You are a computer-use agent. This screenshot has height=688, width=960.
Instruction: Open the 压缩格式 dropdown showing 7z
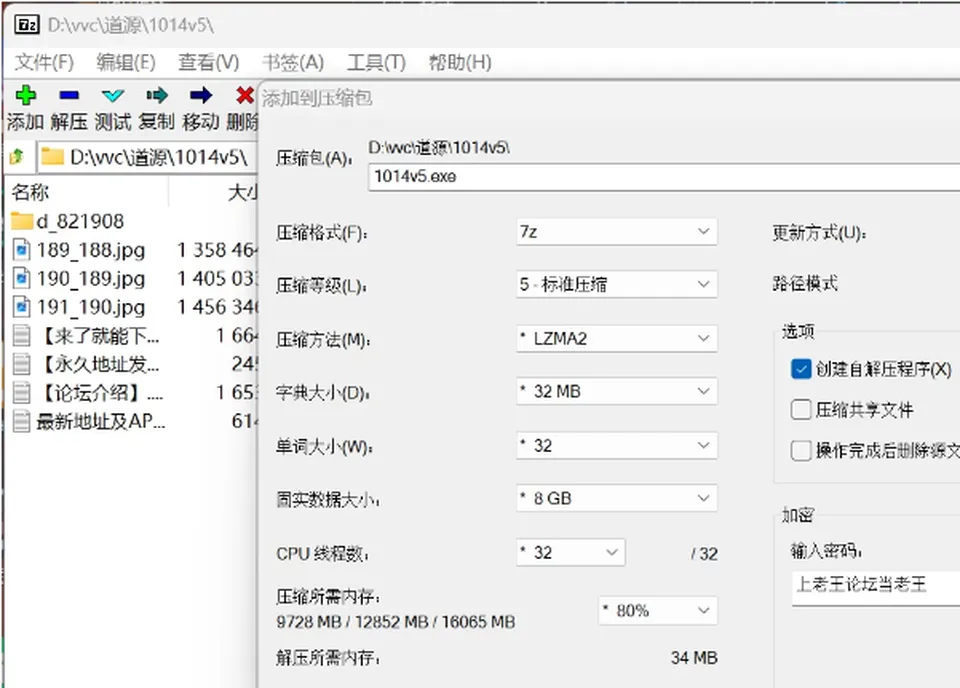pos(617,232)
